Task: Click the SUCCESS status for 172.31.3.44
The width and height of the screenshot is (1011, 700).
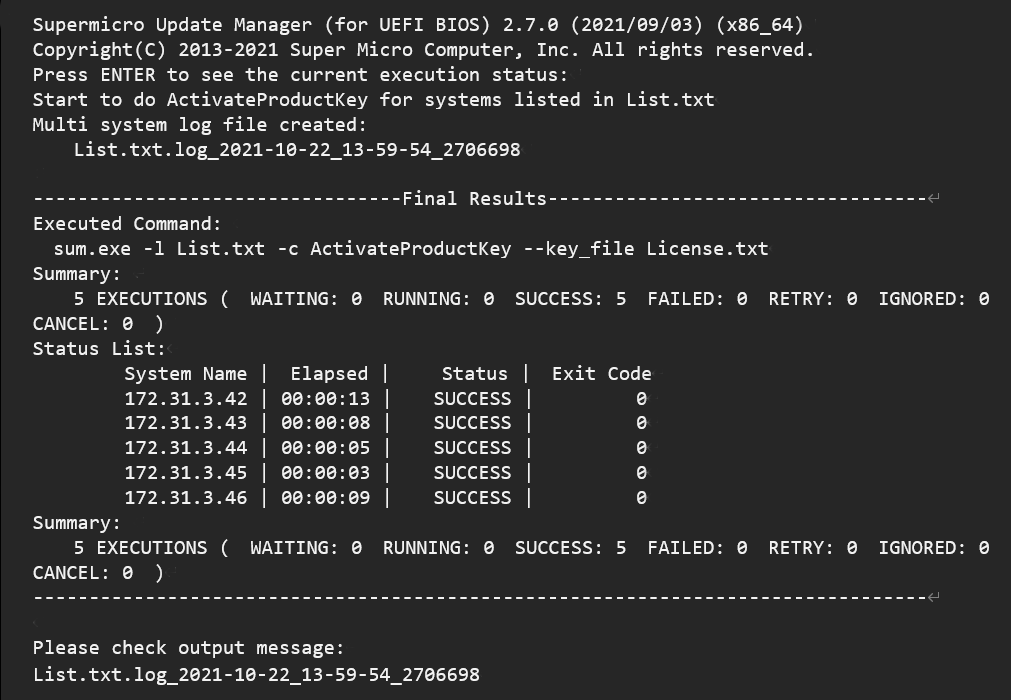Action: point(472,448)
